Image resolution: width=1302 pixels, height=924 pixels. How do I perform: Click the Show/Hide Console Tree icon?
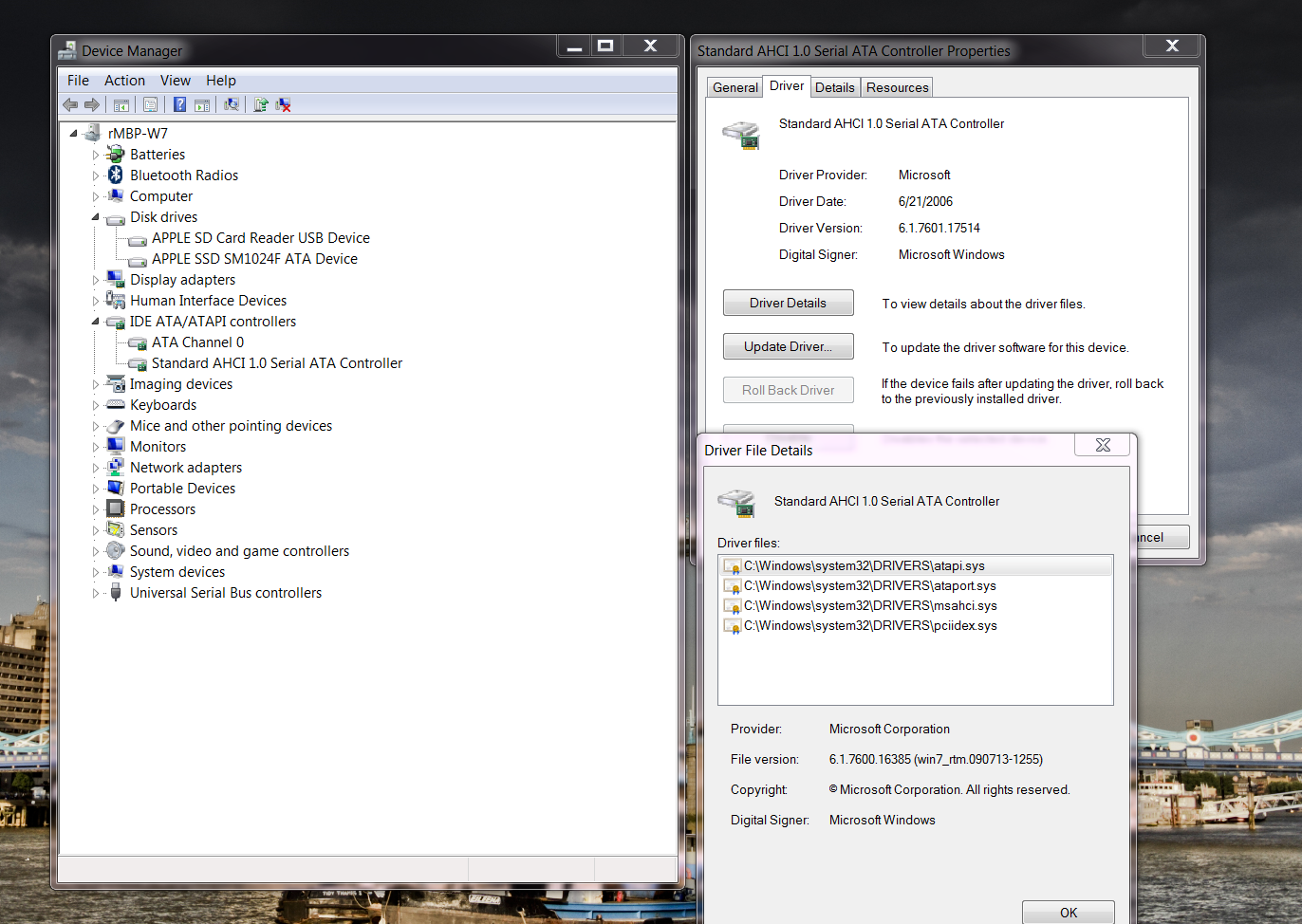pos(121,104)
